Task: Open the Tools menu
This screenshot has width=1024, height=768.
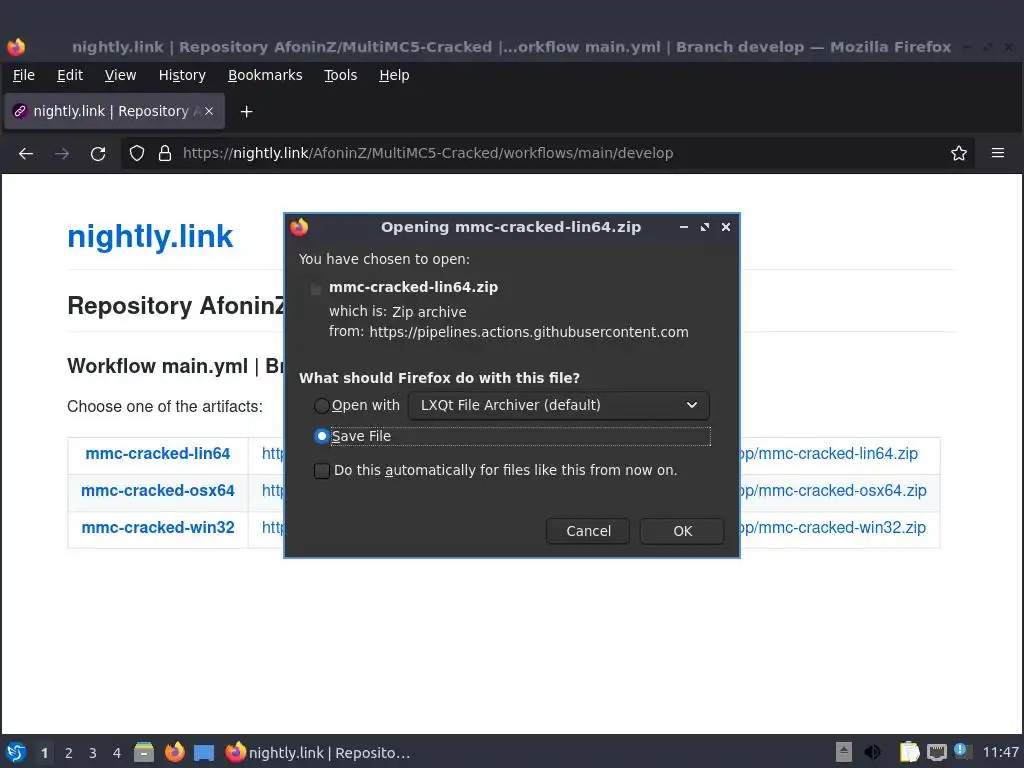Action: (340, 75)
